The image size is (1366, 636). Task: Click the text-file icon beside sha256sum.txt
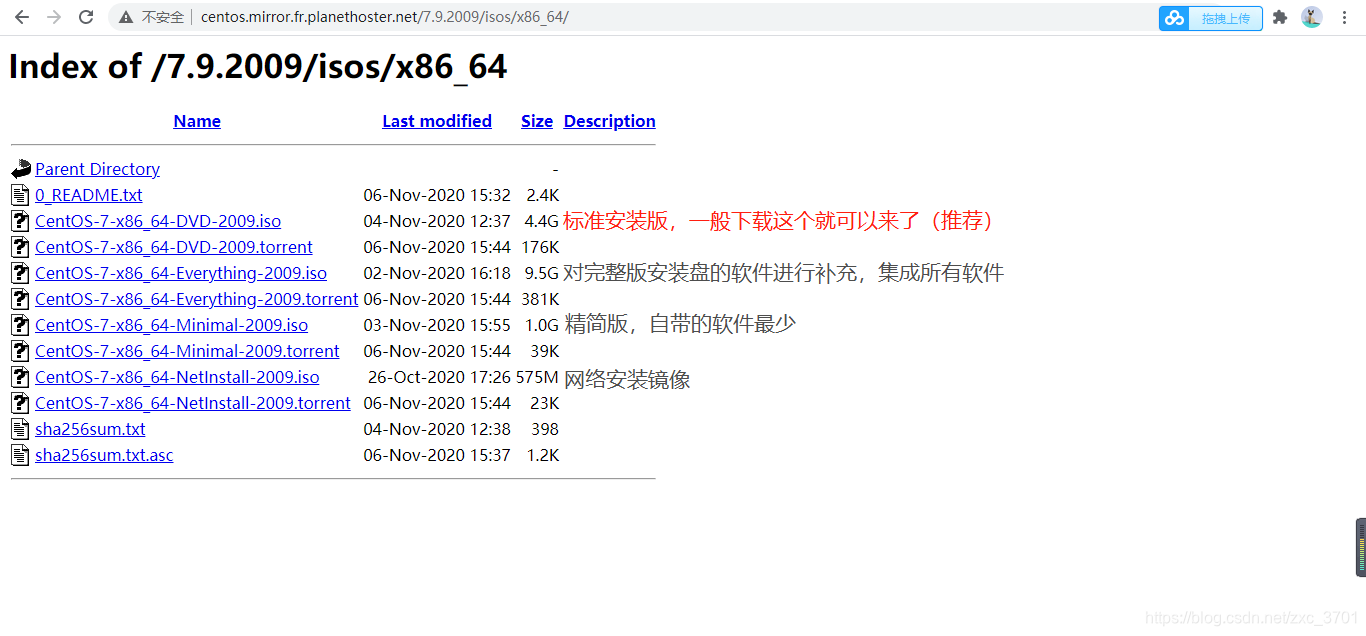click(21, 429)
